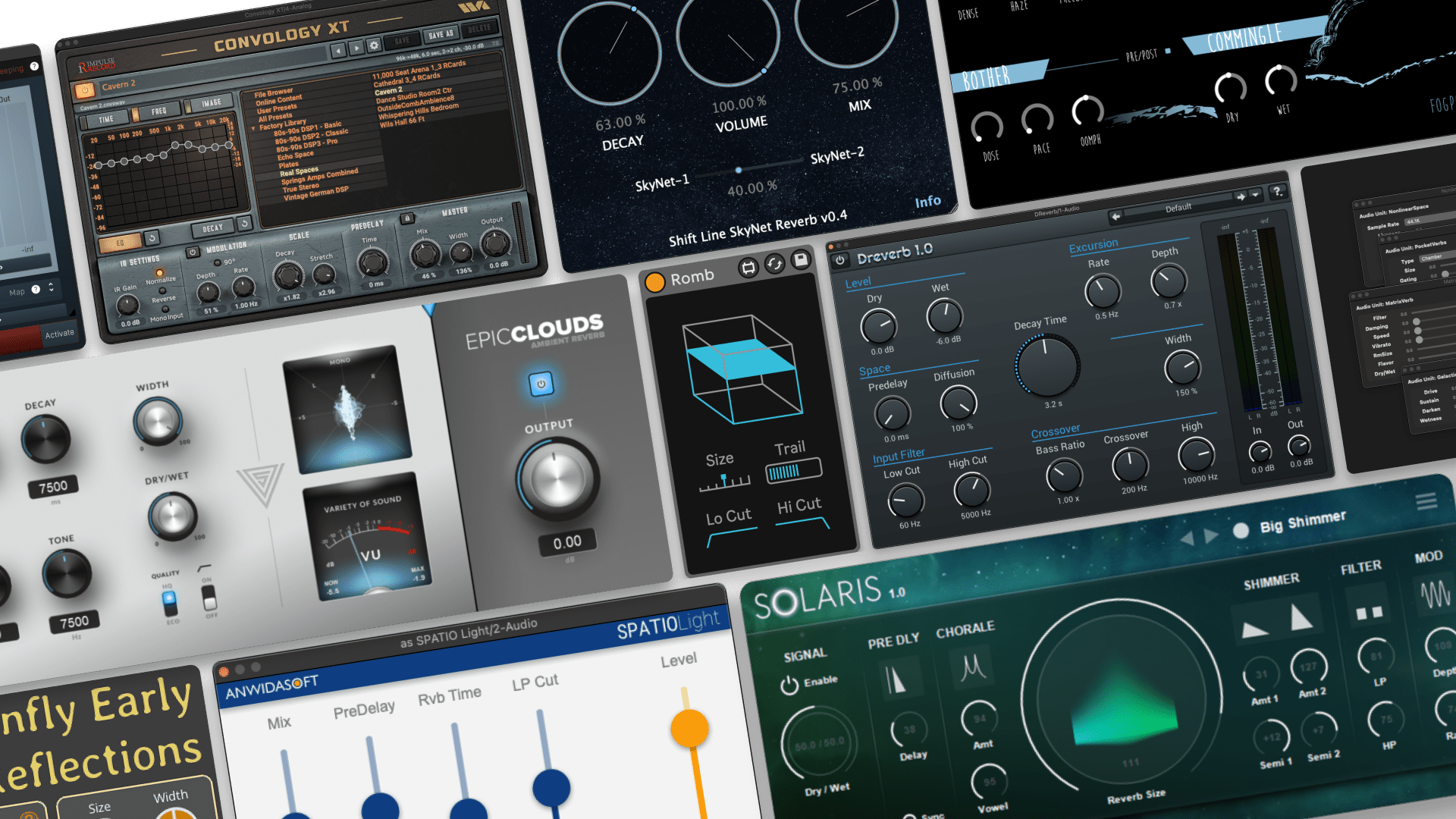This screenshot has width=1456, height=819.
Task: Open Online Content in Convology XT
Action: coord(278,99)
